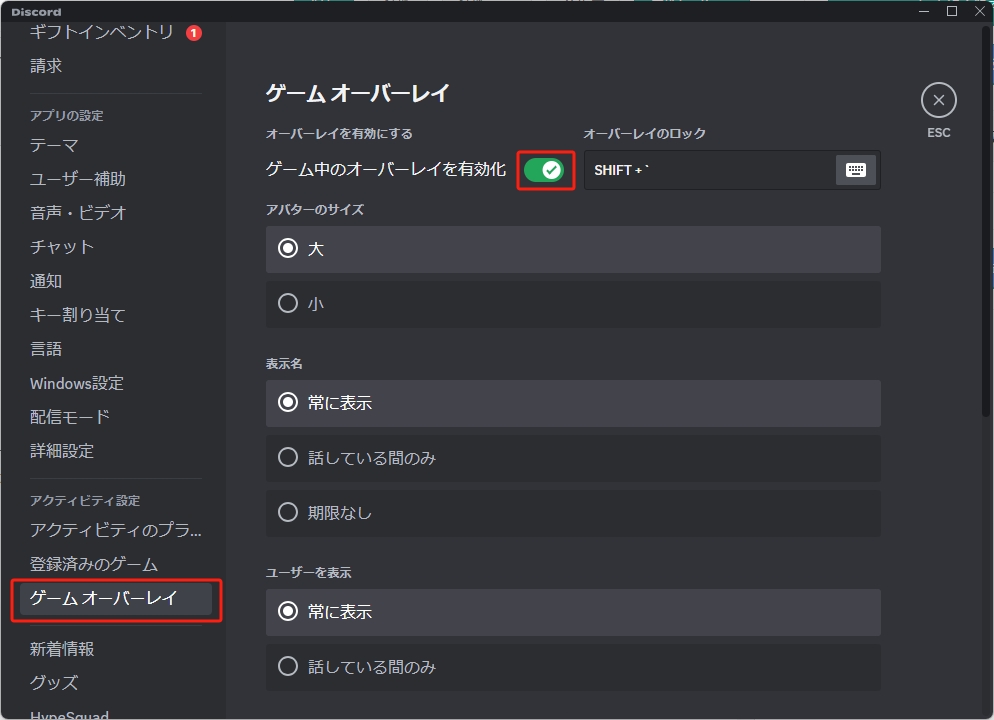
Task: Close the Discord window
Action: pyautogui.click(x=979, y=11)
